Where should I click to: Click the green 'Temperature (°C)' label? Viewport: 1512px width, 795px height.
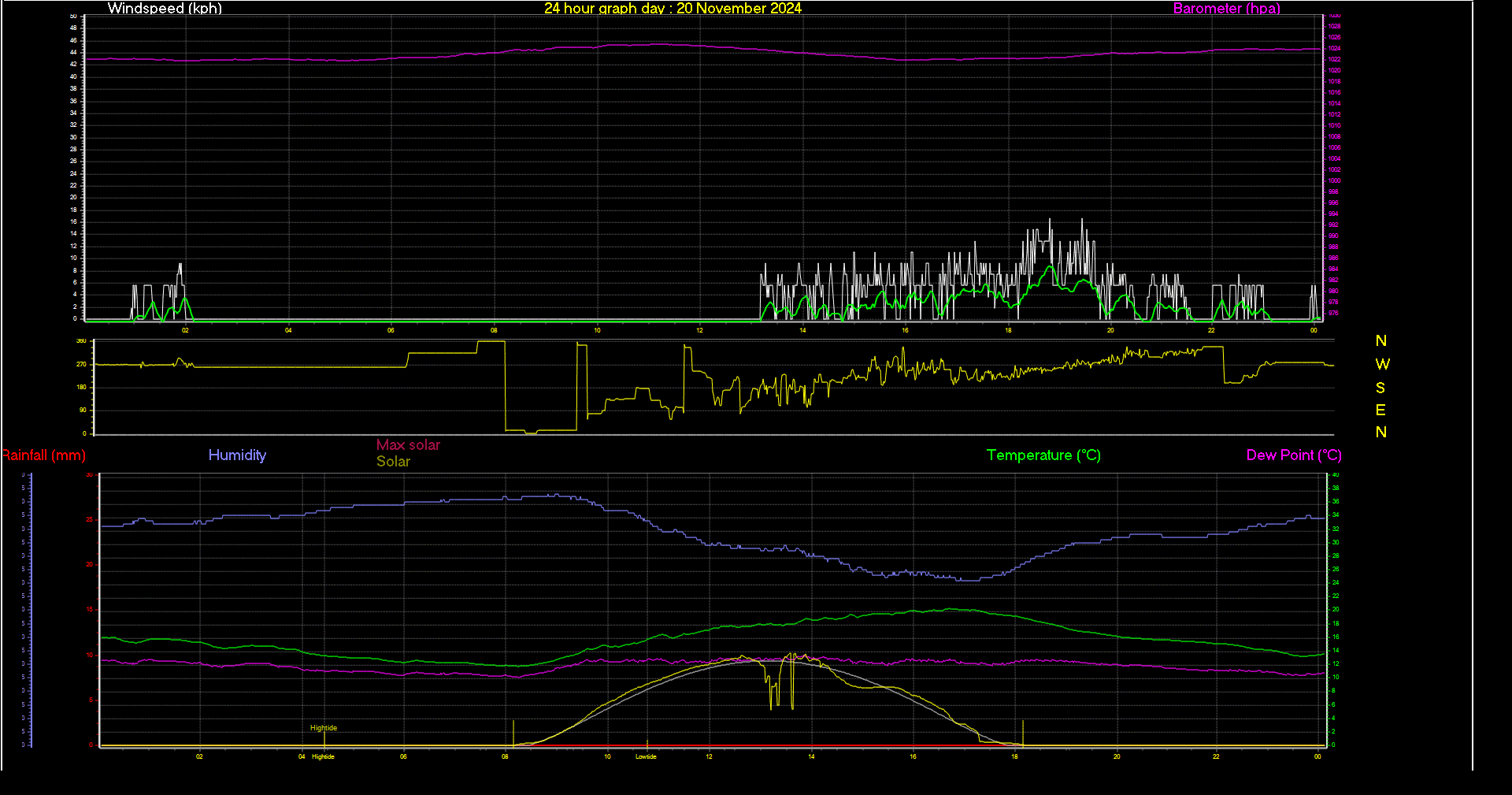pos(1043,455)
